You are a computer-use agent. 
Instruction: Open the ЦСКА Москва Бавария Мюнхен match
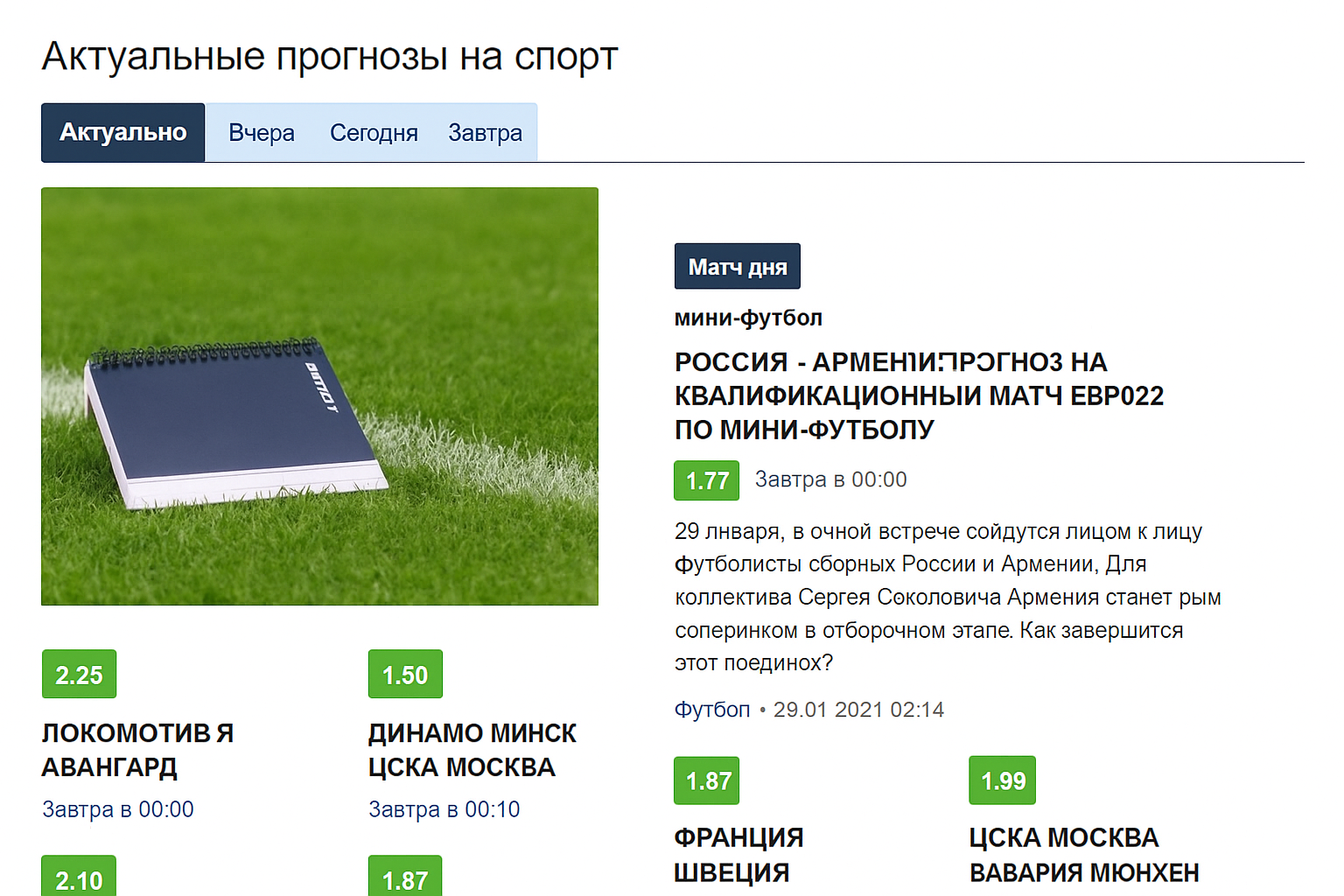pyautogui.click(x=1083, y=855)
